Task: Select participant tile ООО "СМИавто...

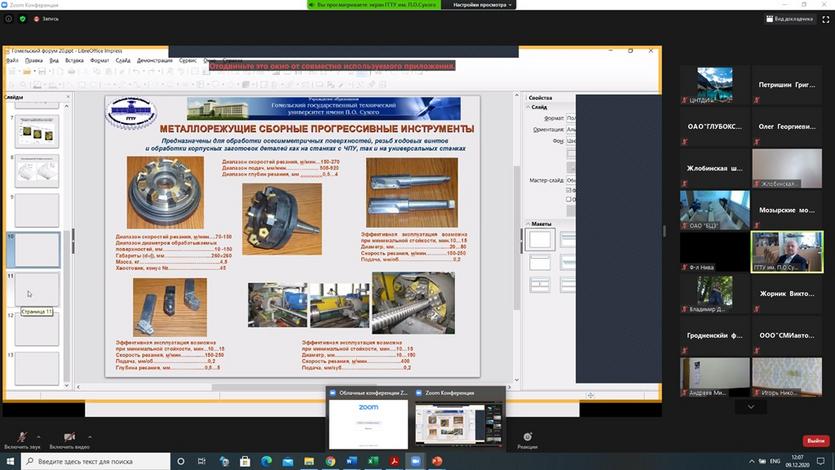Action: click(787, 335)
